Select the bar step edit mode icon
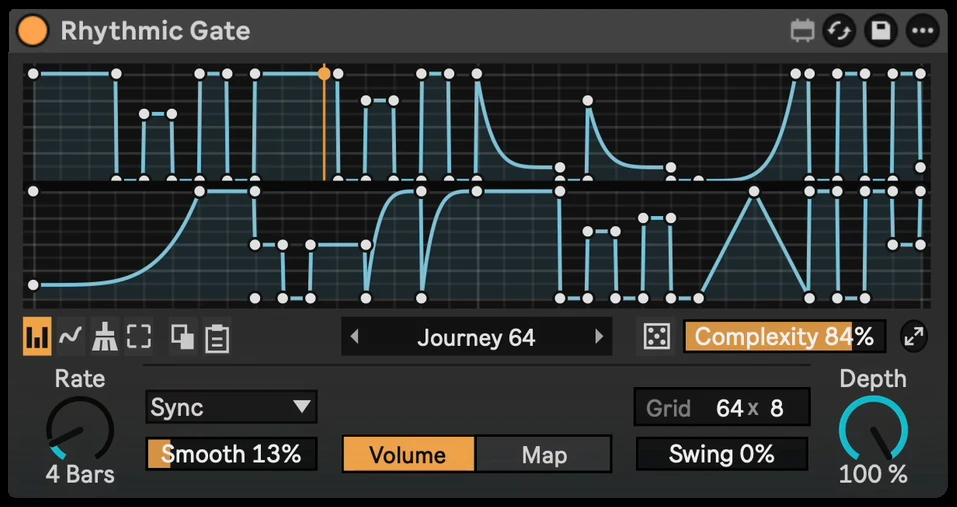957x507 pixels. point(37,337)
